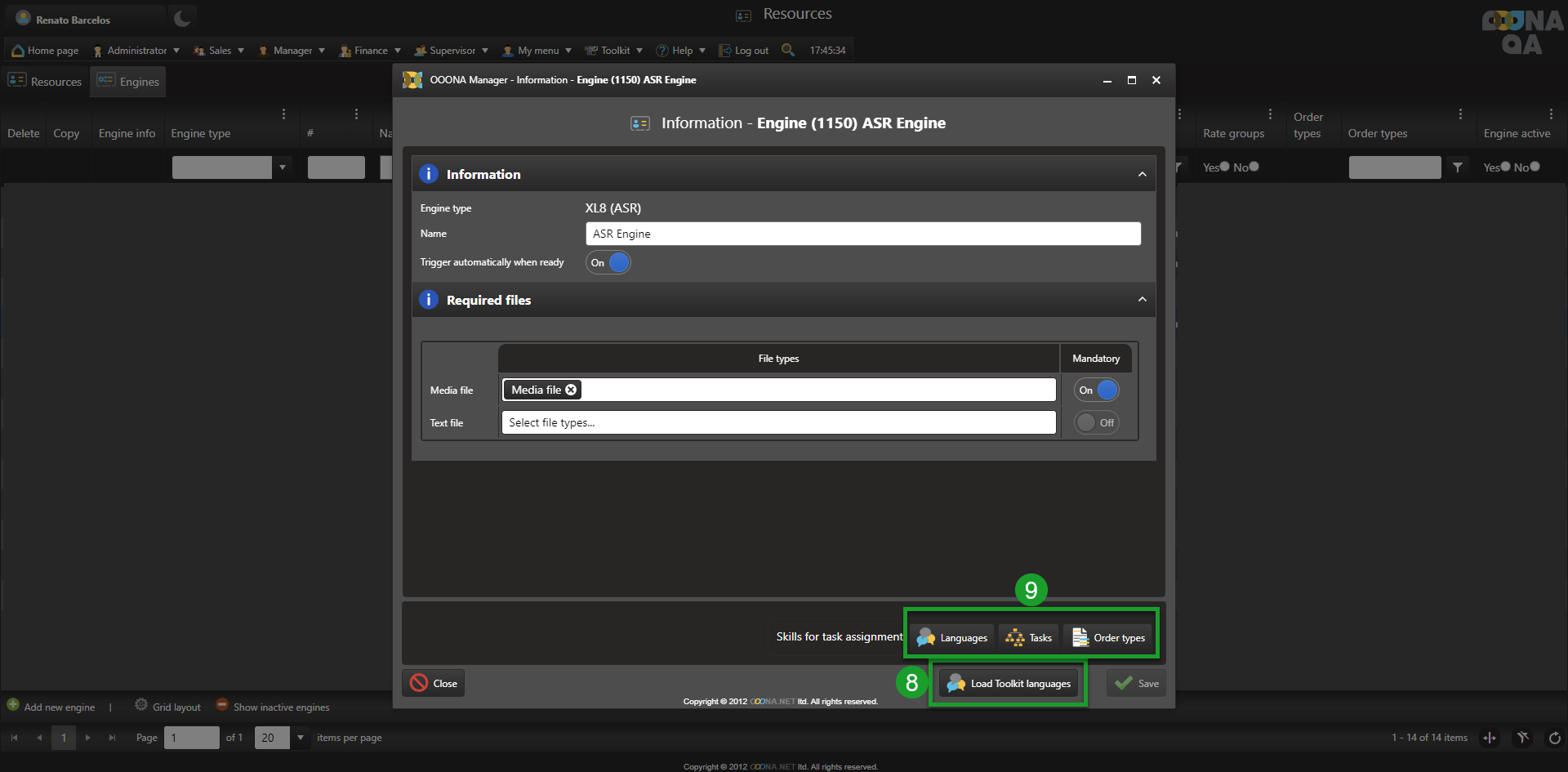This screenshot has height=772, width=1568.
Task: Remove the Media file tag
Action: pyautogui.click(x=571, y=390)
